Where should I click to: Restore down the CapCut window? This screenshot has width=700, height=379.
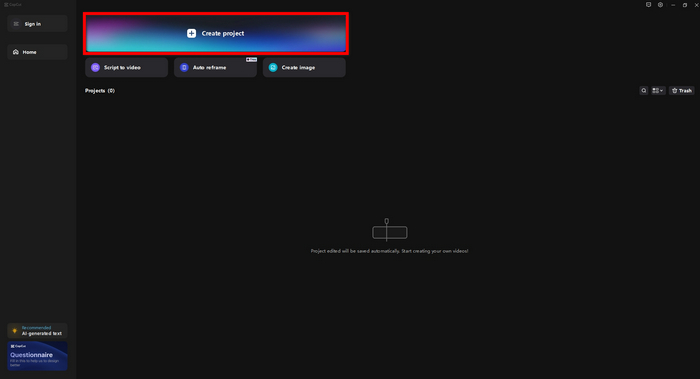click(x=685, y=5)
